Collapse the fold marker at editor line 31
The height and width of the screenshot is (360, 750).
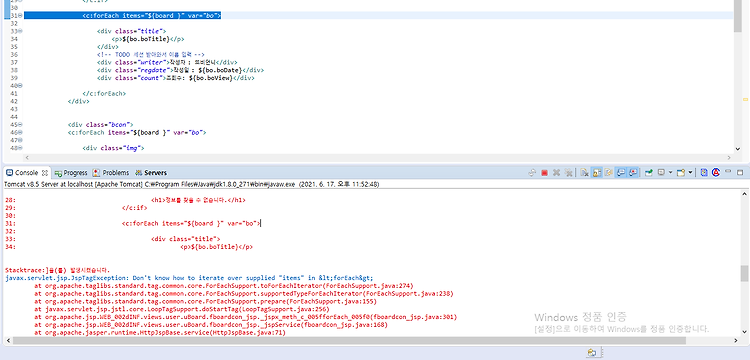click(x=20, y=16)
